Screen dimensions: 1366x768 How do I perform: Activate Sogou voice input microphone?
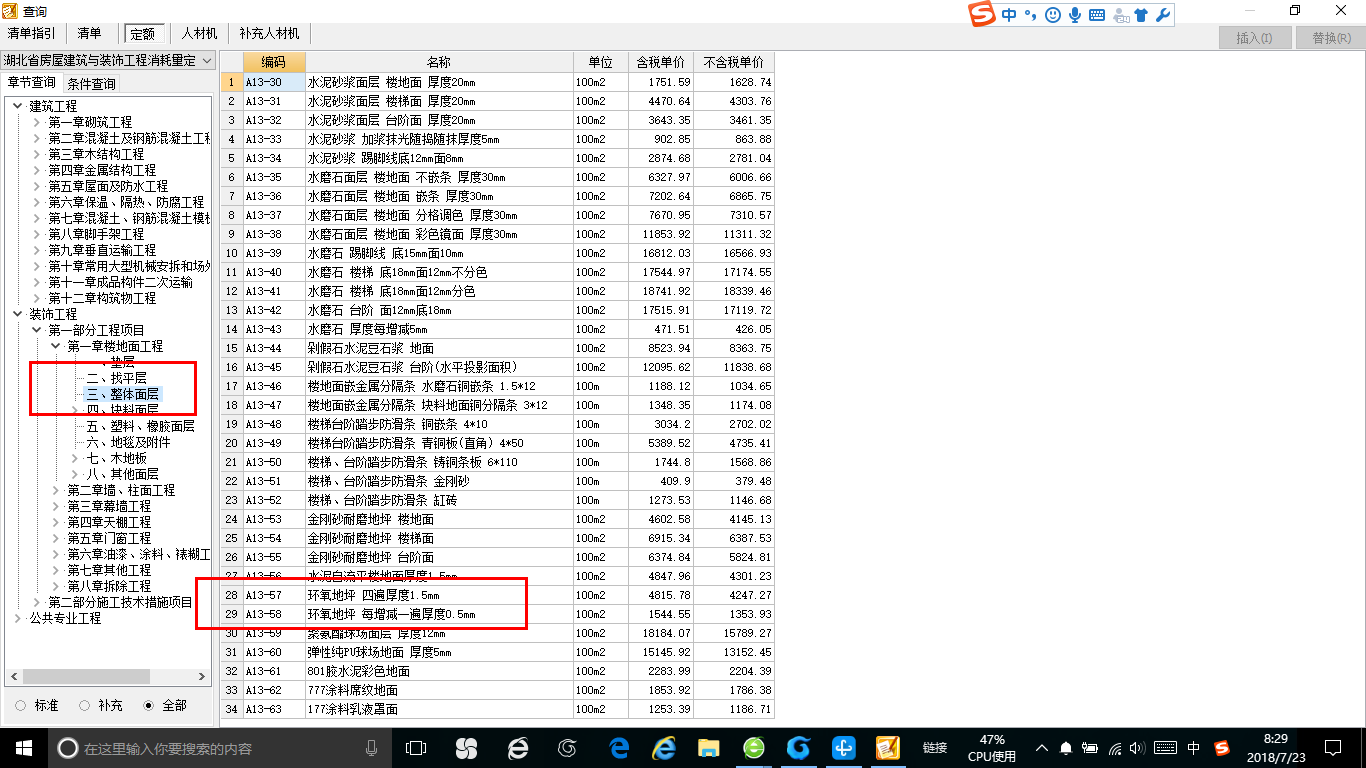[x=1075, y=15]
